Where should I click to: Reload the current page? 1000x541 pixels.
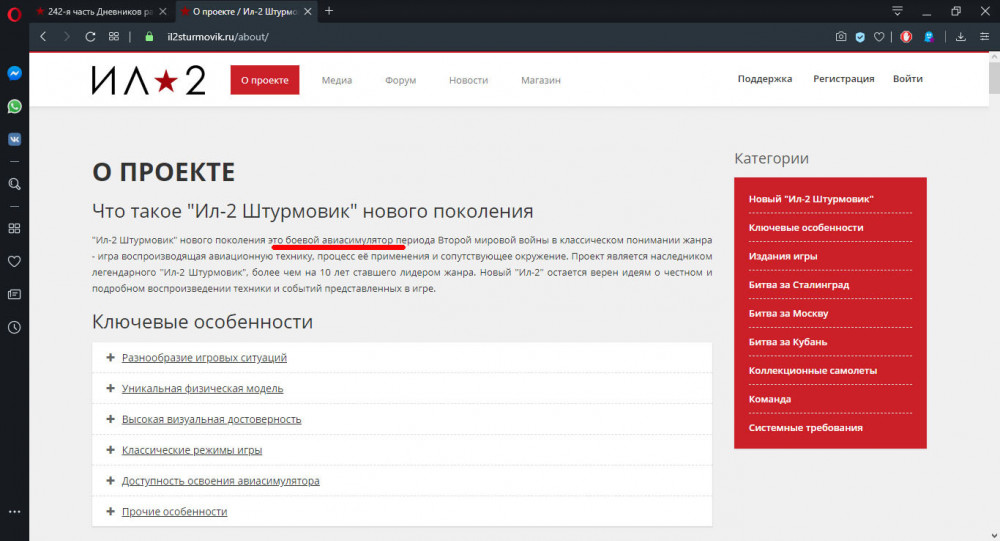tap(90, 37)
